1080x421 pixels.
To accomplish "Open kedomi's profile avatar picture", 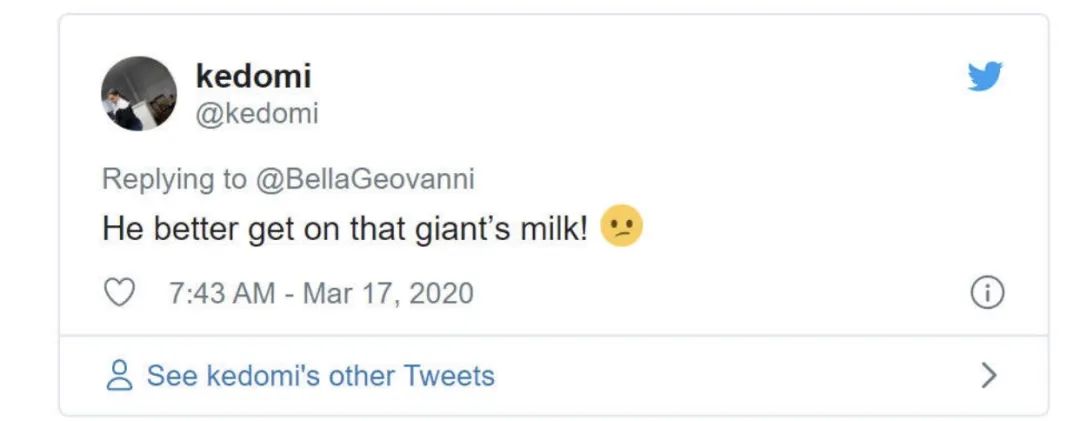I will (138, 93).
